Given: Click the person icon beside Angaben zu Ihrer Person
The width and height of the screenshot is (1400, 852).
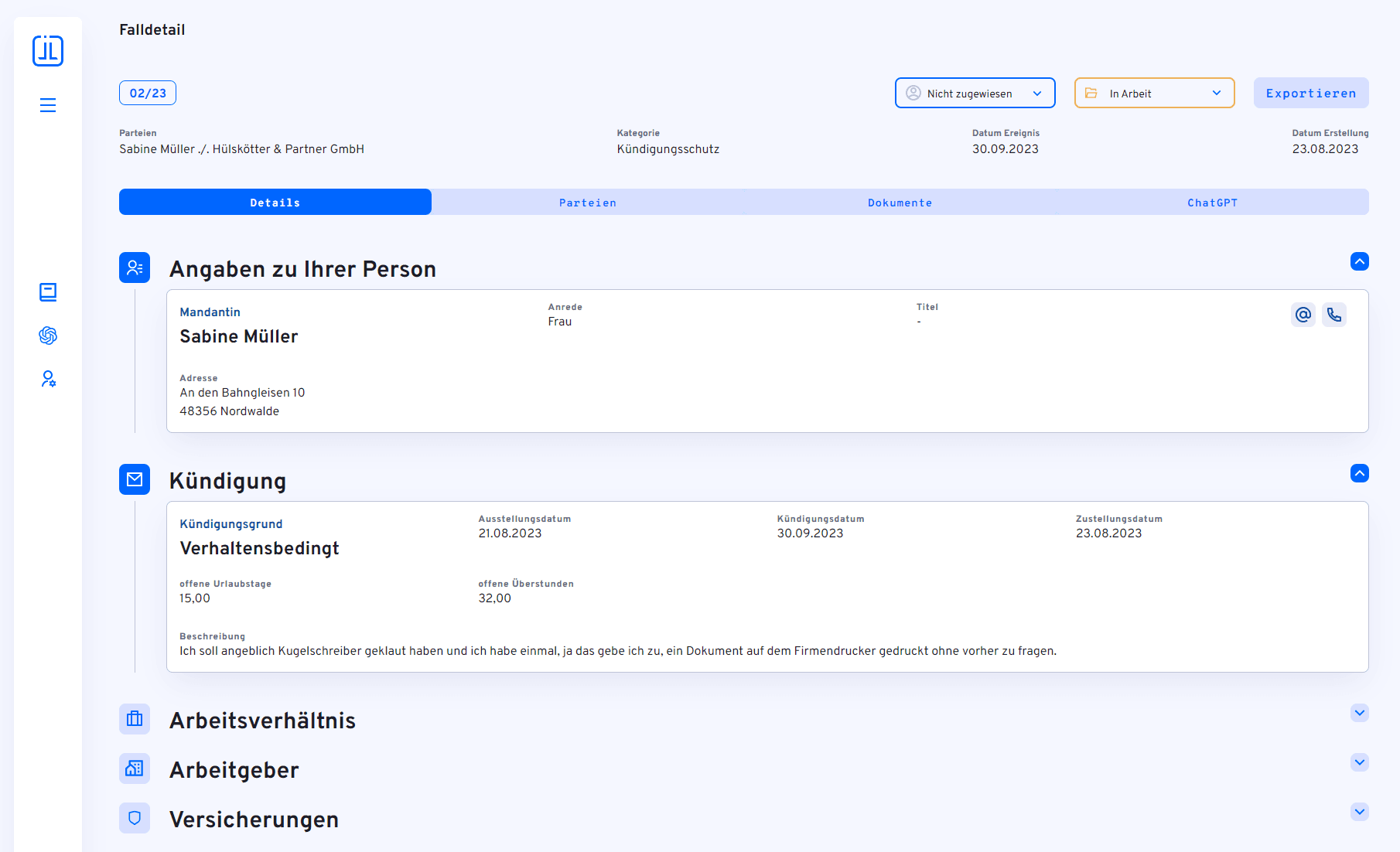Looking at the screenshot, I should click(x=135, y=268).
